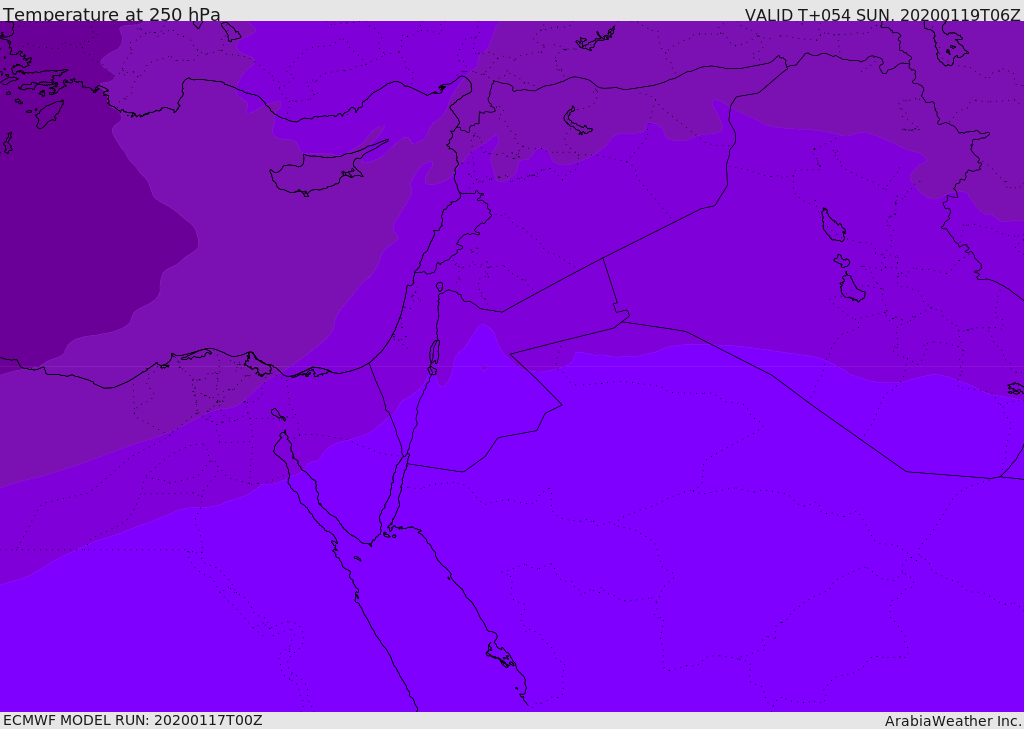This screenshot has width=1024, height=729.
Task: Select the island of Cyprus on map
Action: (320, 170)
